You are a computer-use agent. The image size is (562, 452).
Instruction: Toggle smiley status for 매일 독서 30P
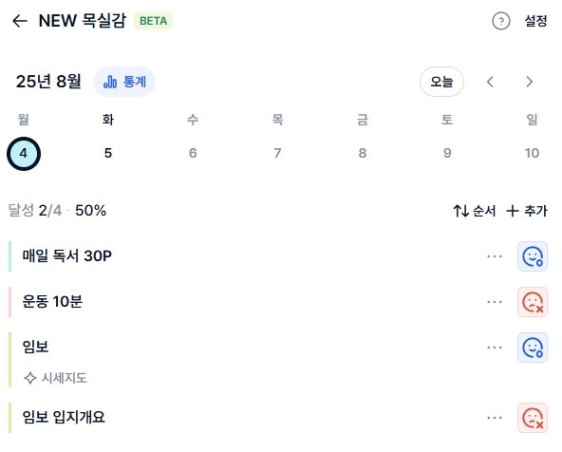[x=532, y=256]
